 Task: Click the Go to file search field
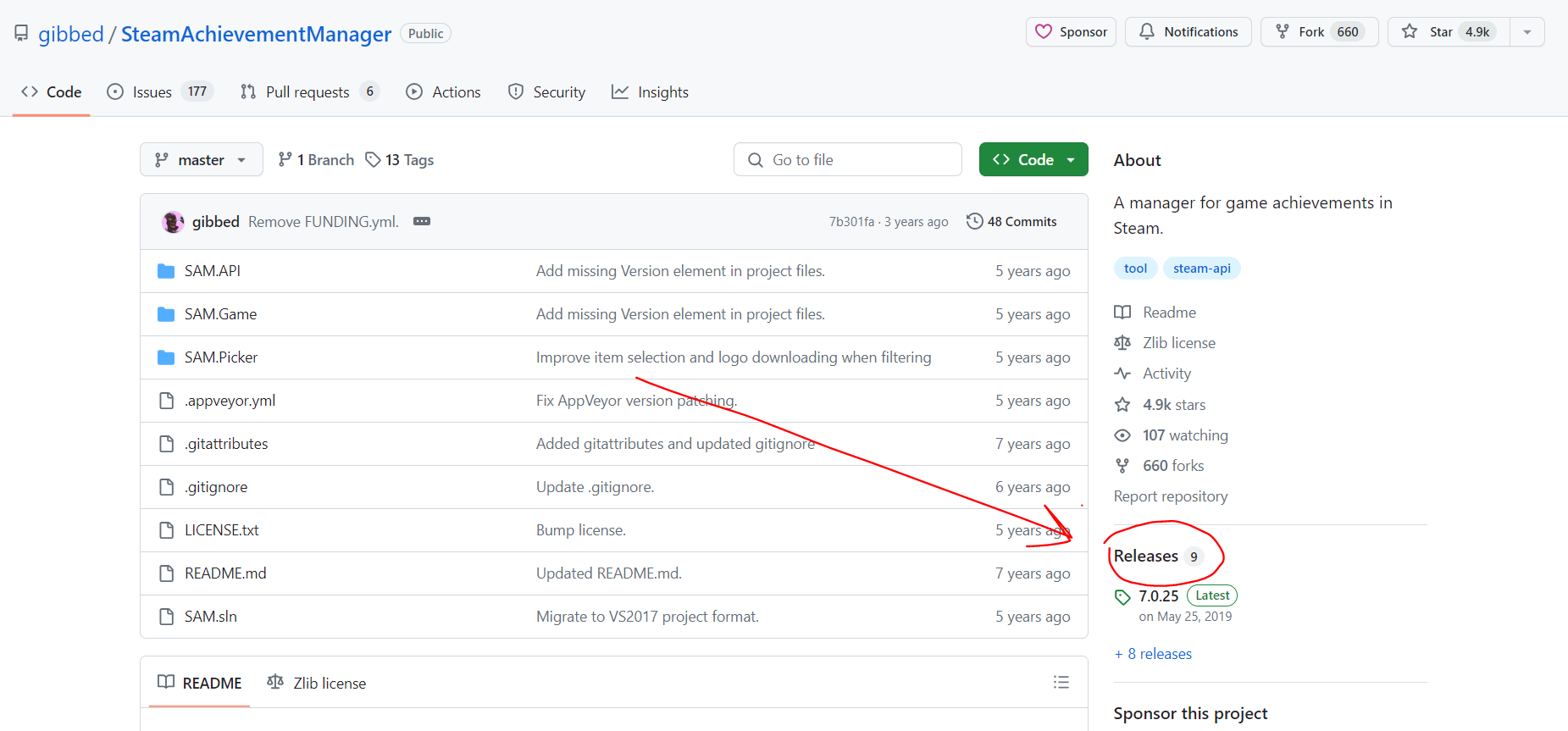tap(847, 160)
